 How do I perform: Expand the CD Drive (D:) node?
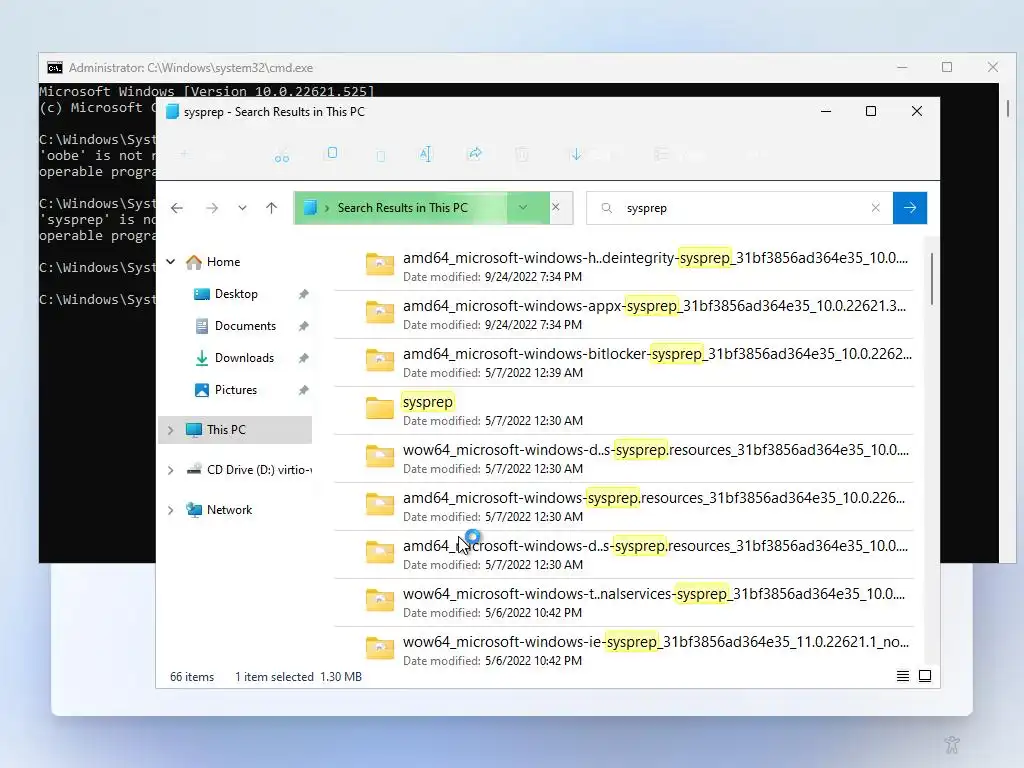(170, 470)
